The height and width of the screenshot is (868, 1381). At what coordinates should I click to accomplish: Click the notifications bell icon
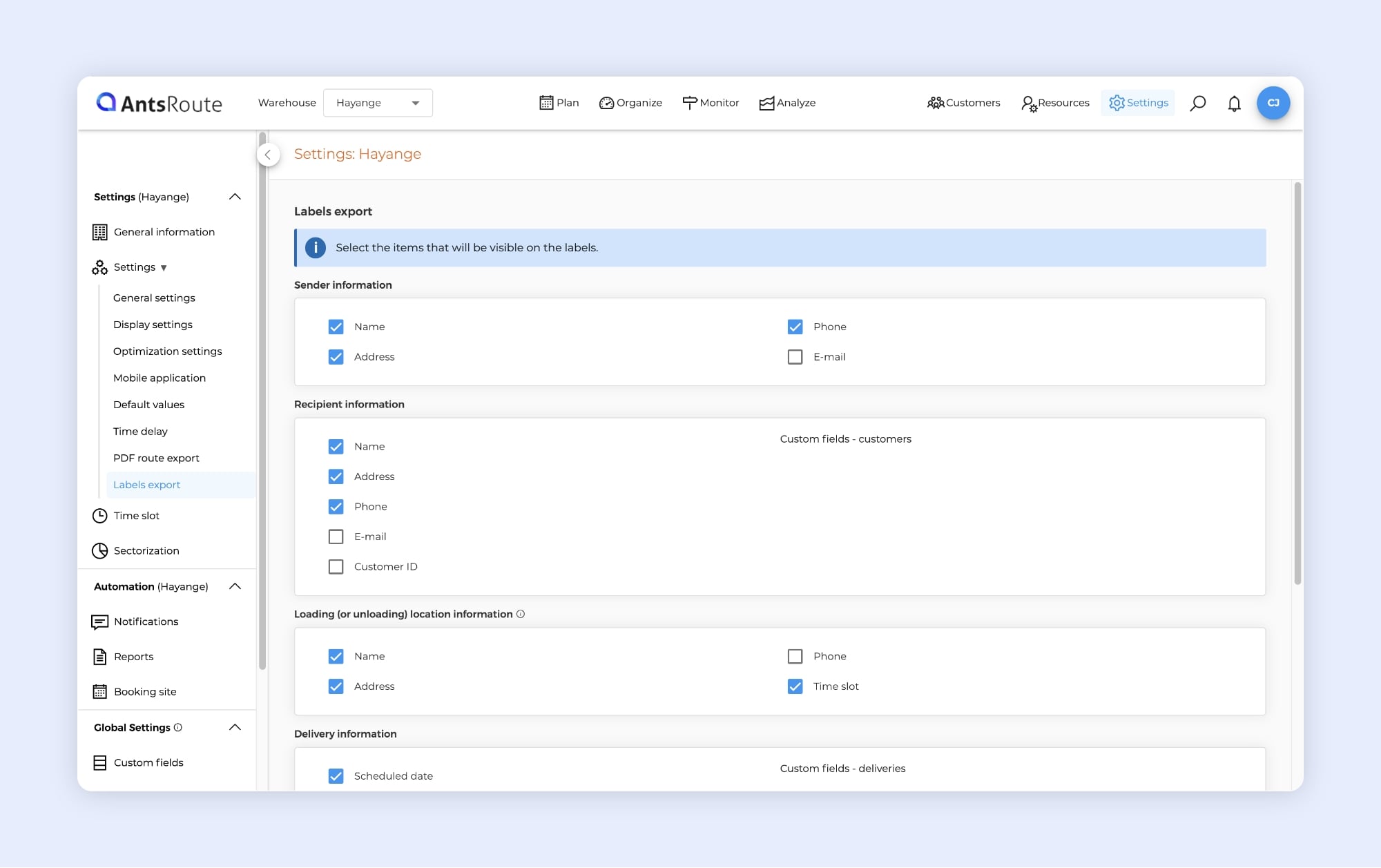(x=1234, y=103)
